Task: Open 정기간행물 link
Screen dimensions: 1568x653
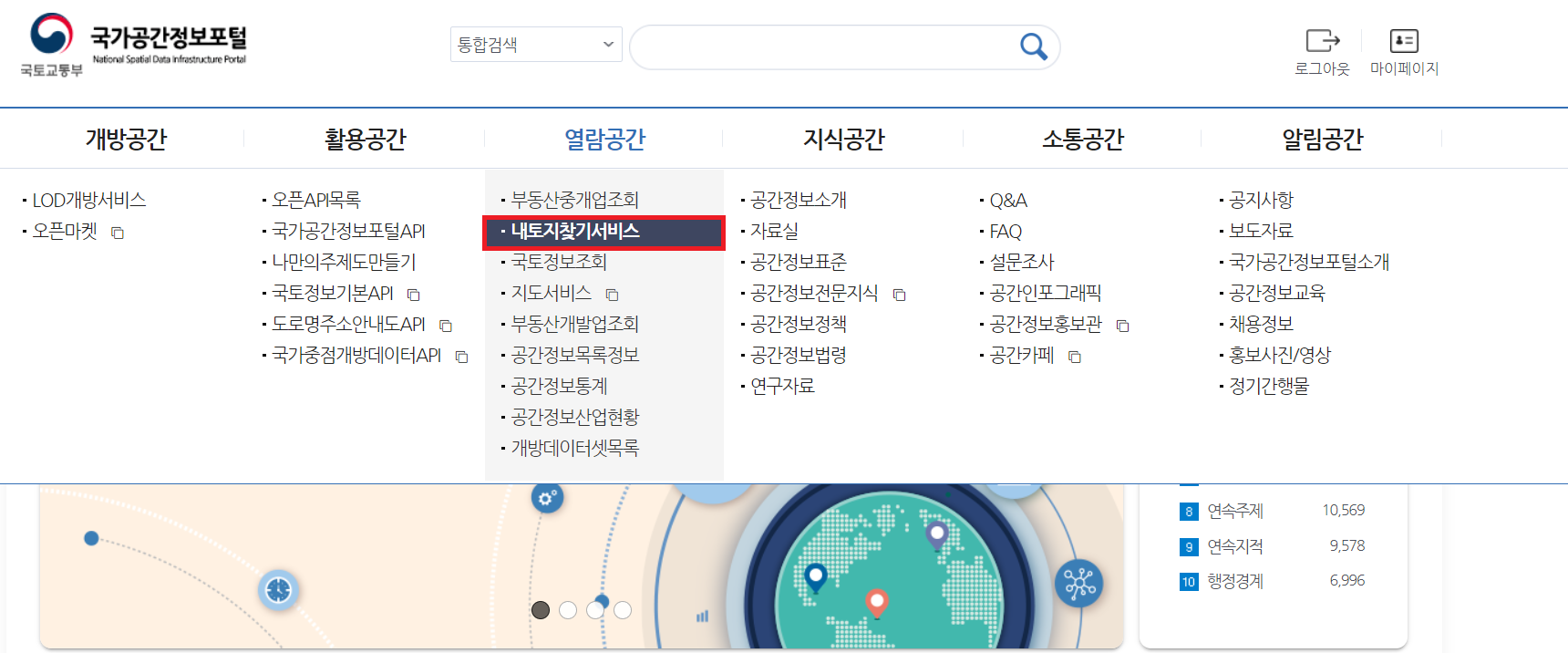Action: point(1269,386)
